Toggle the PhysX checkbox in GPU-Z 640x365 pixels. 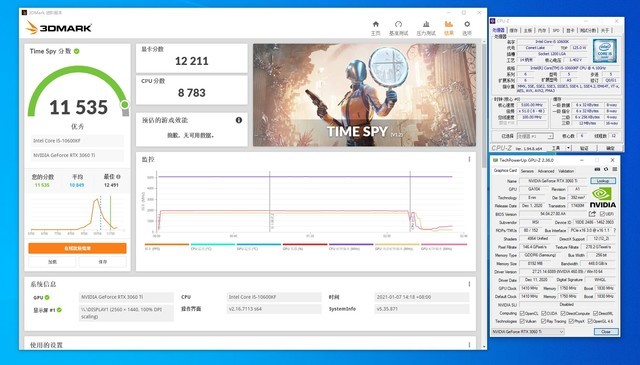pos(572,322)
